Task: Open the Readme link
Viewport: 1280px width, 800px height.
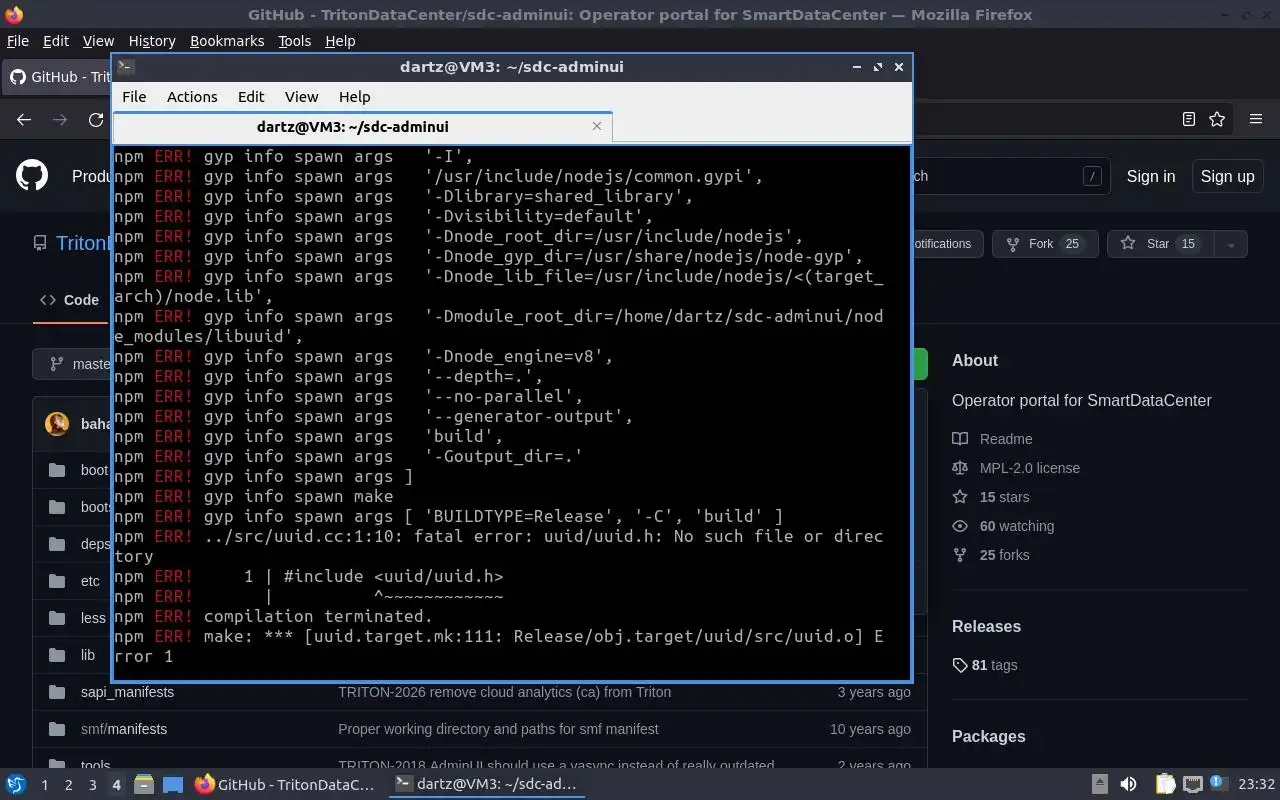Action: click(x=1006, y=439)
